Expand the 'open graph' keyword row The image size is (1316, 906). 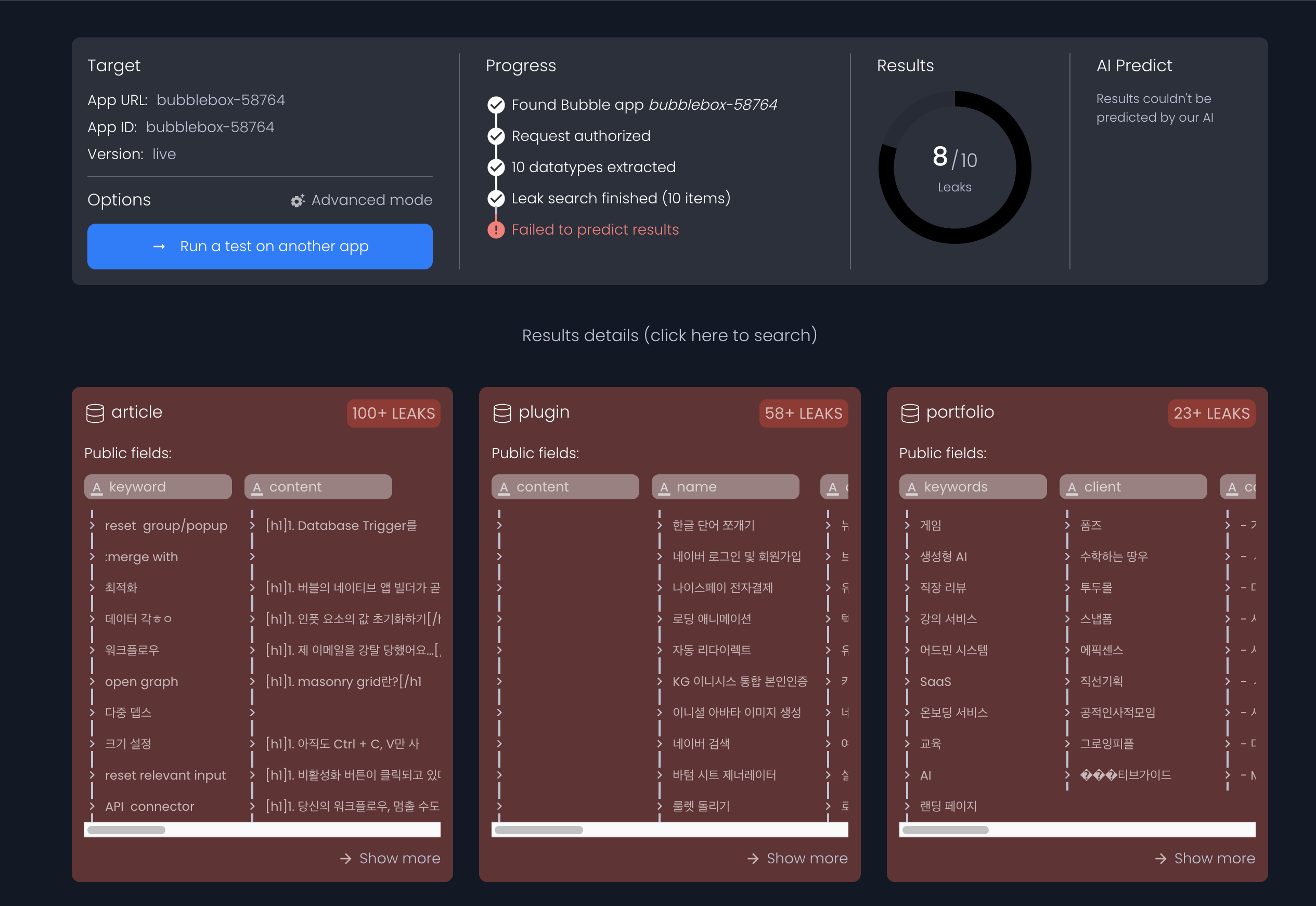click(x=93, y=681)
